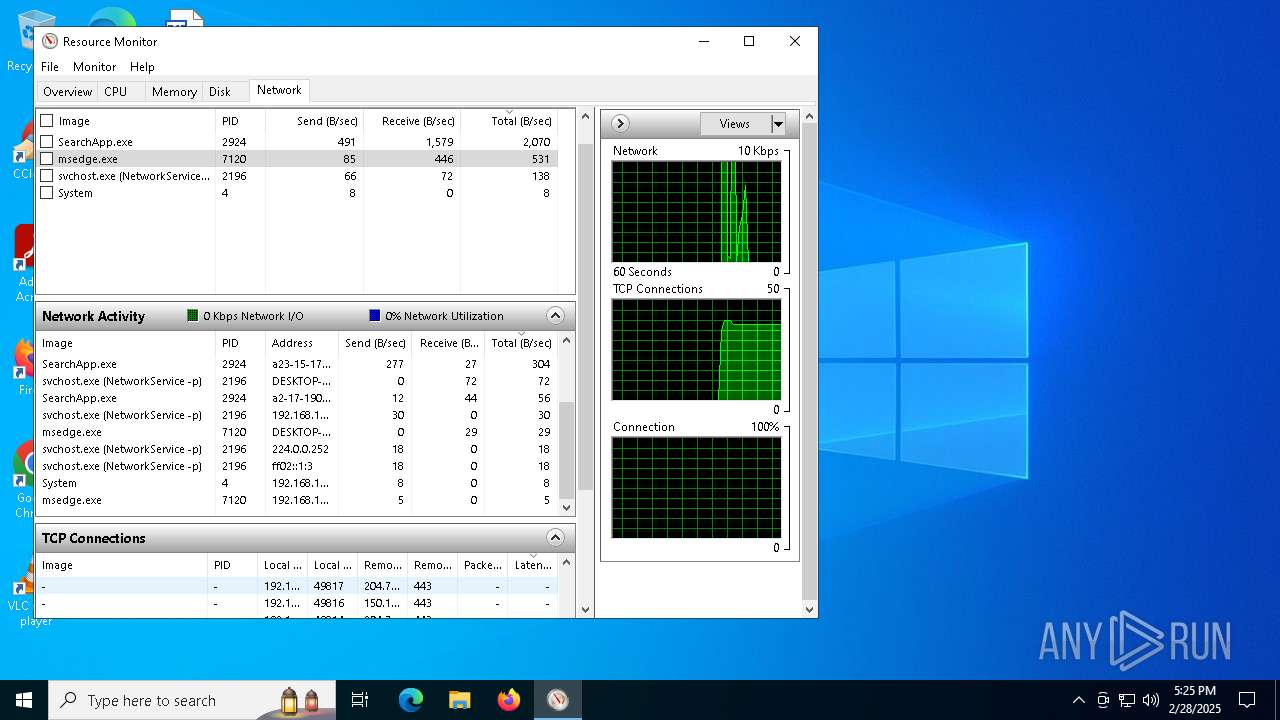Click the TCP Connections graph
Image resolution: width=1280 pixels, height=720 pixels.
point(696,350)
